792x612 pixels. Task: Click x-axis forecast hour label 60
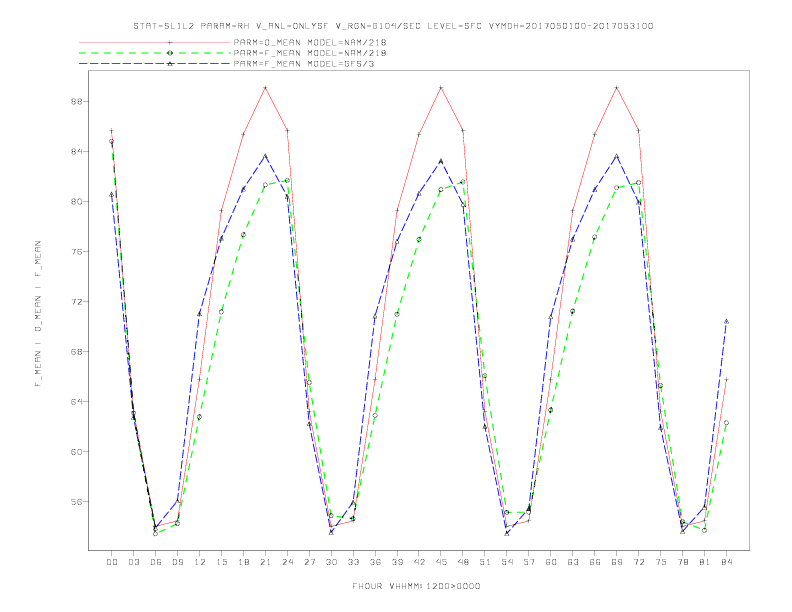pos(551,562)
